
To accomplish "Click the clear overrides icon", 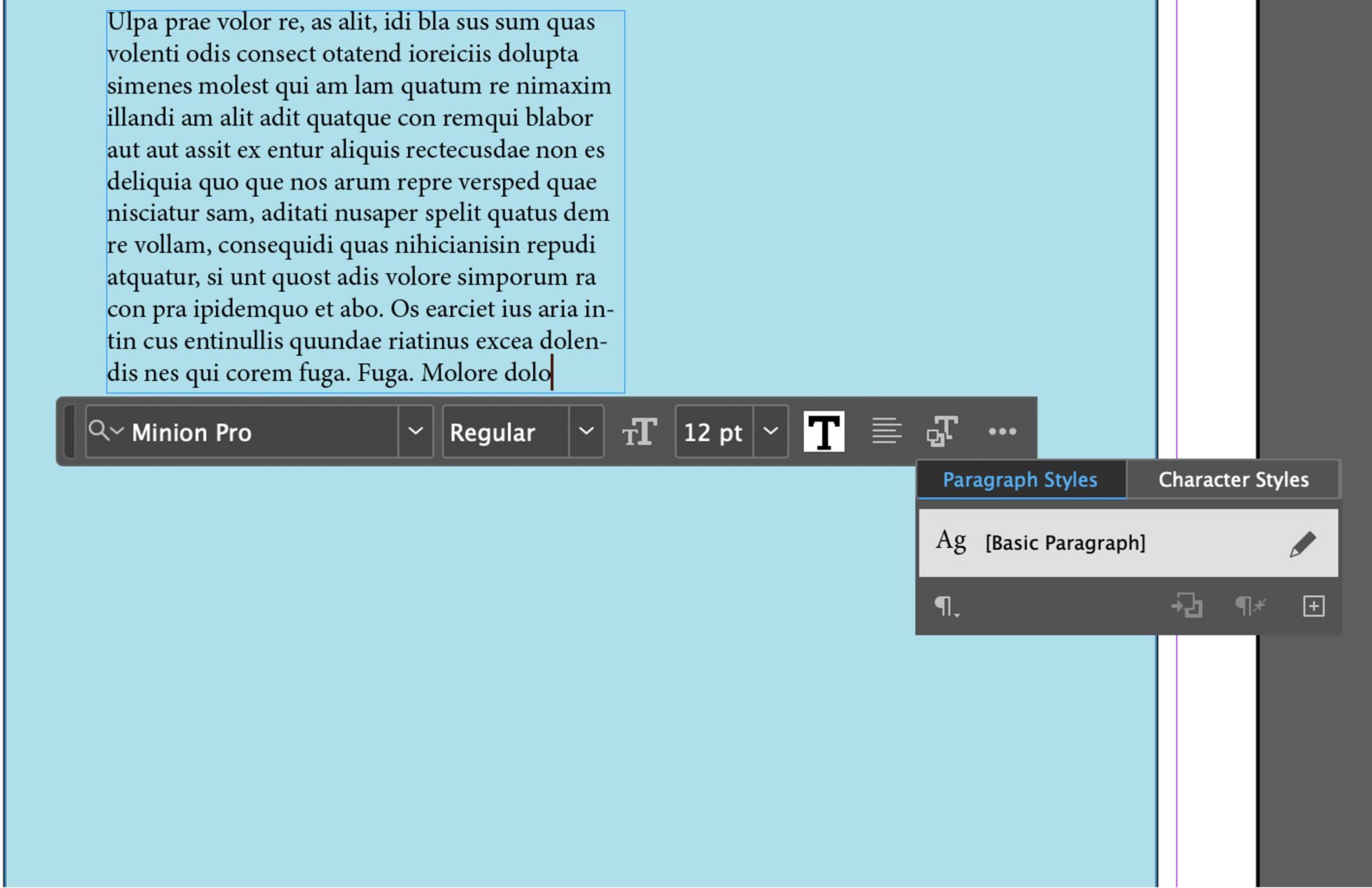I will tap(1250, 606).
